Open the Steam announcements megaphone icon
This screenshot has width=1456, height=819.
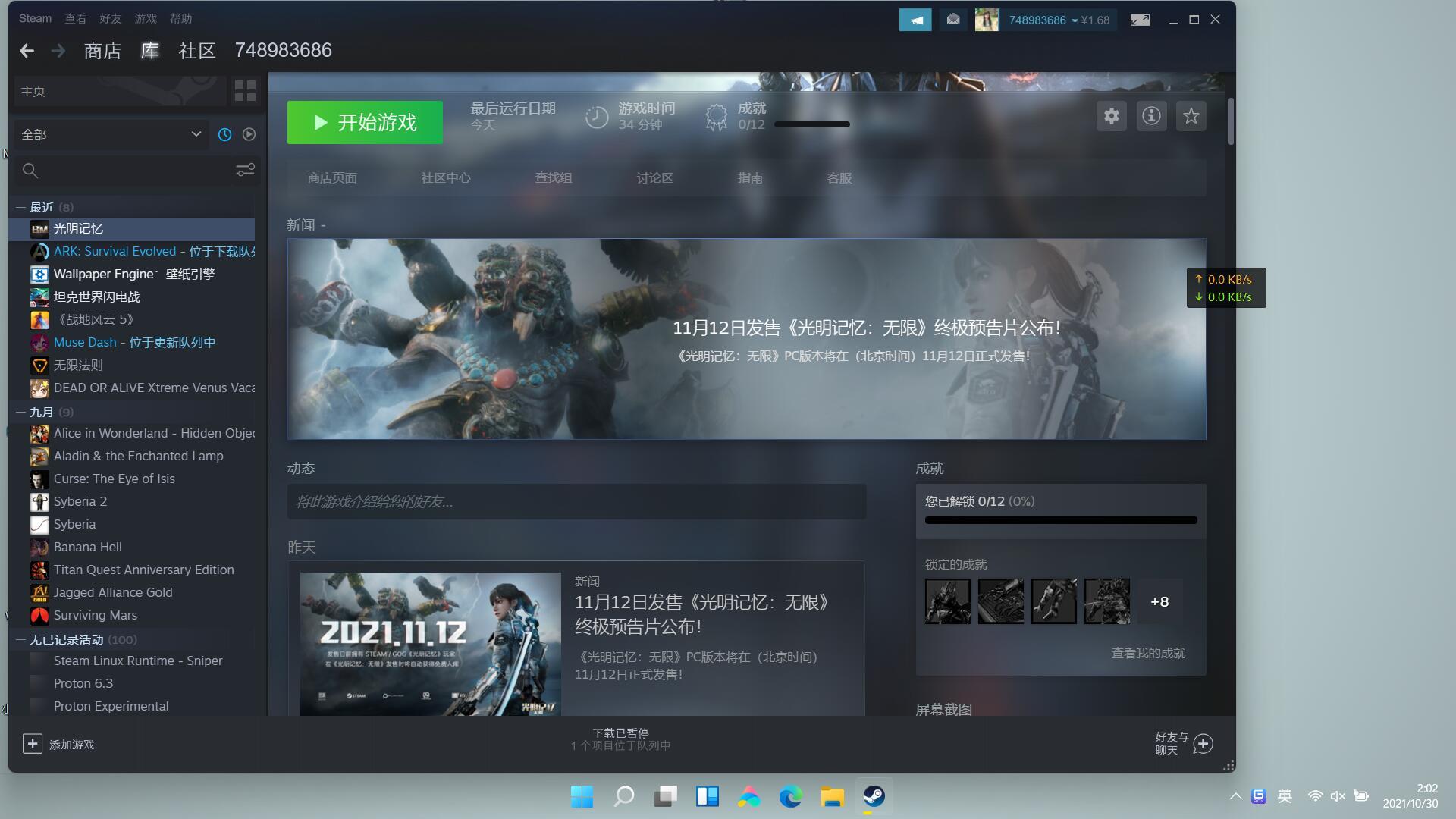click(x=915, y=20)
